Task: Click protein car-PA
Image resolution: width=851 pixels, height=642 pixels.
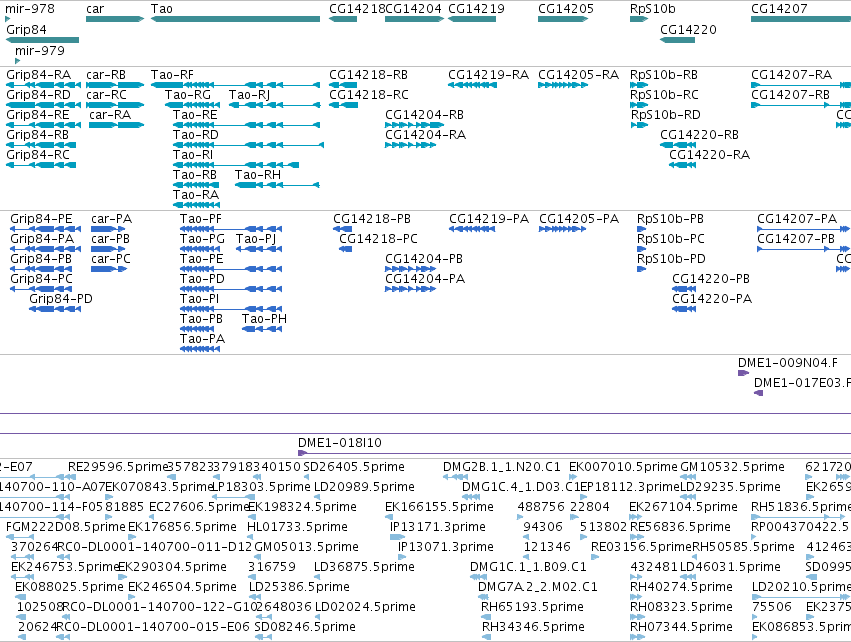Action: tap(109, 229)
